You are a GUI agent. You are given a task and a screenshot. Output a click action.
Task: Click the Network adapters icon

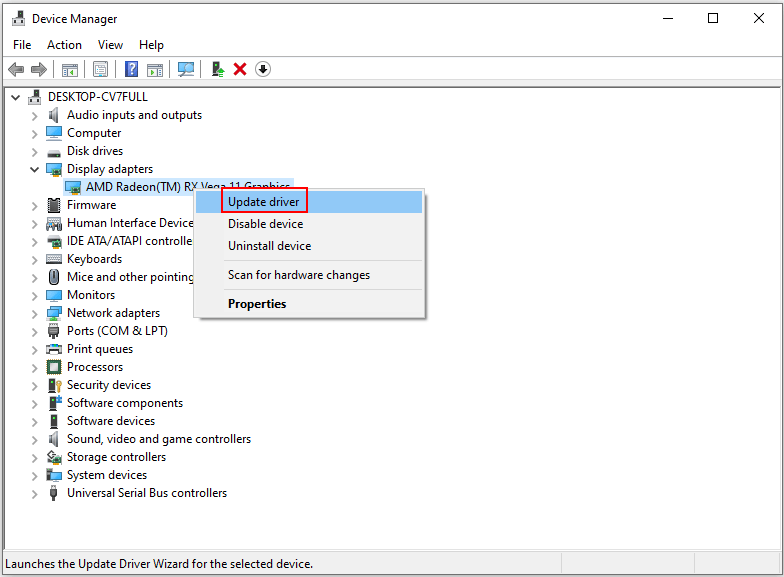(x=54, y=313)
